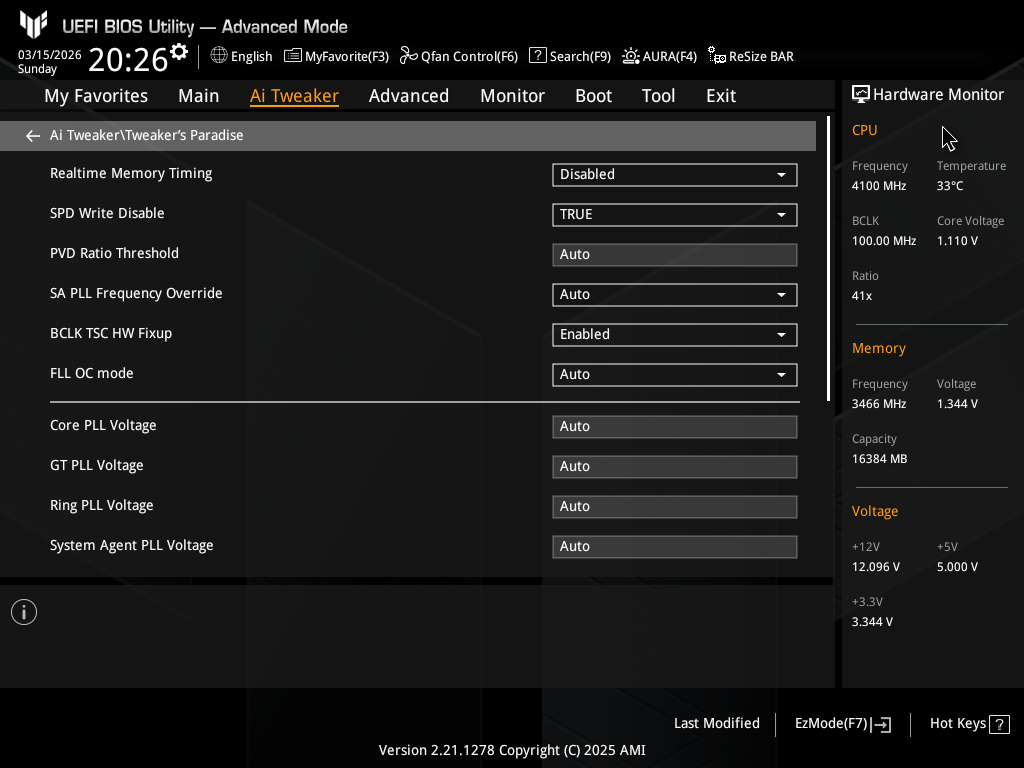The width and height of the screenshot is (1024, 768).
Task: Open the Tool tab
Action: coord(658,96)
